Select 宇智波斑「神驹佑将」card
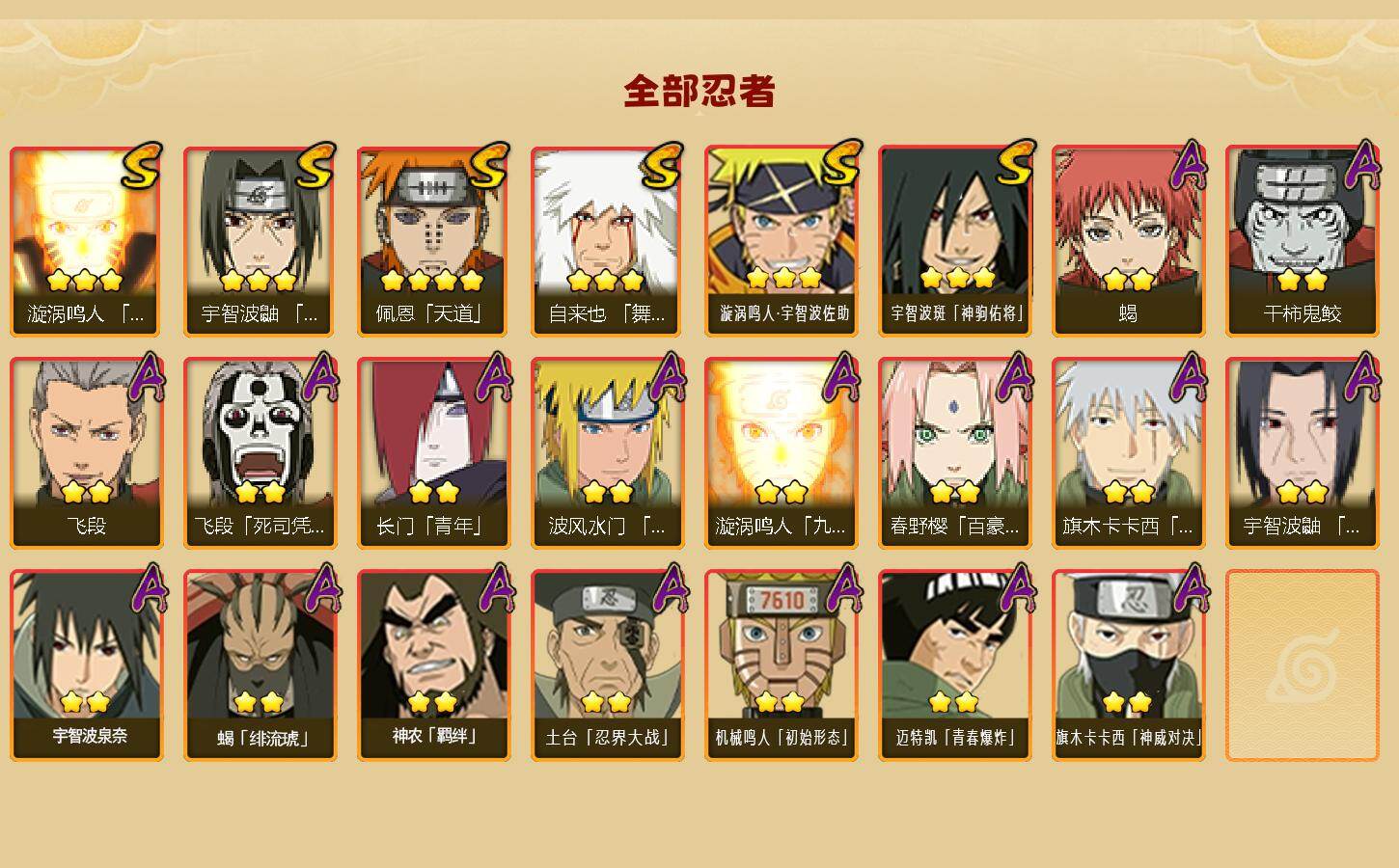Screen dimensions: 1399x868 click(954, 241)
